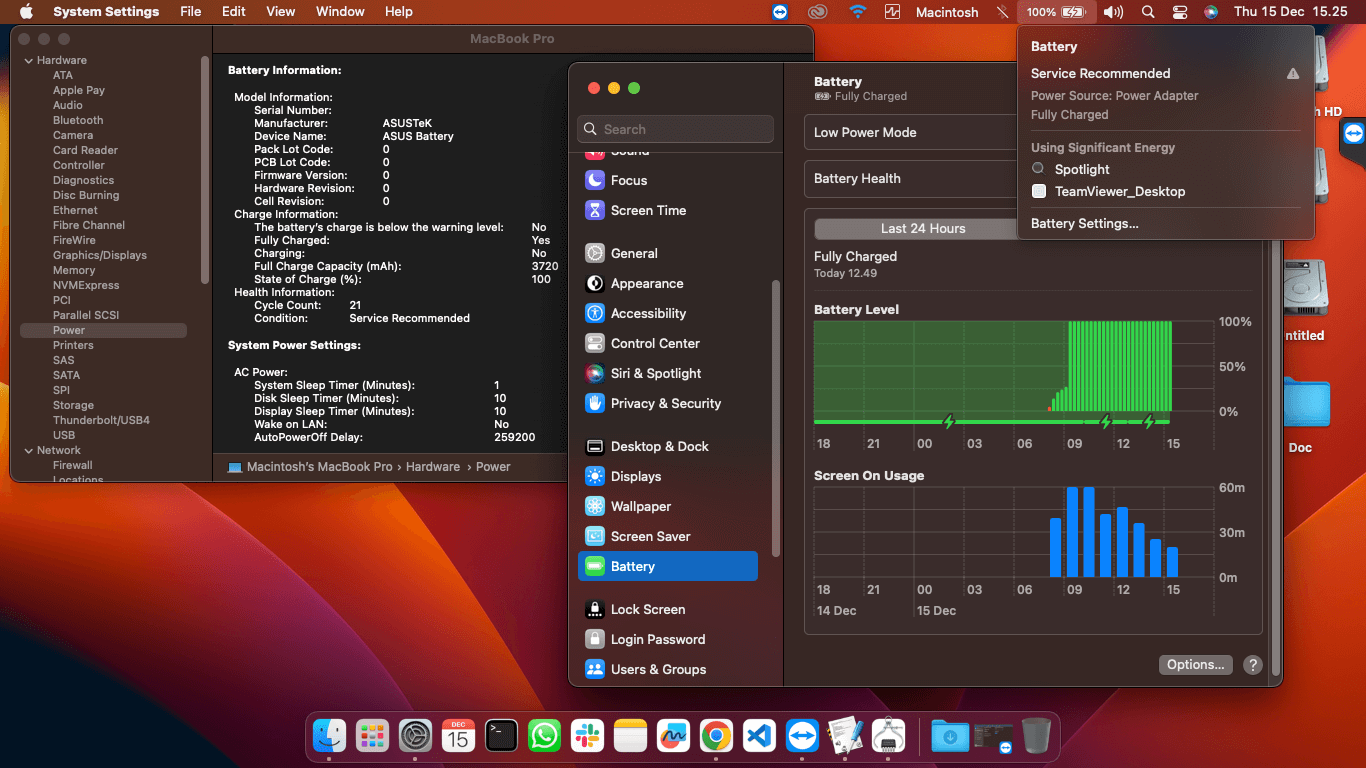1366x768 pixels.
Task: Select Battery in the settings sidebar
Action: tap(668, 566)
